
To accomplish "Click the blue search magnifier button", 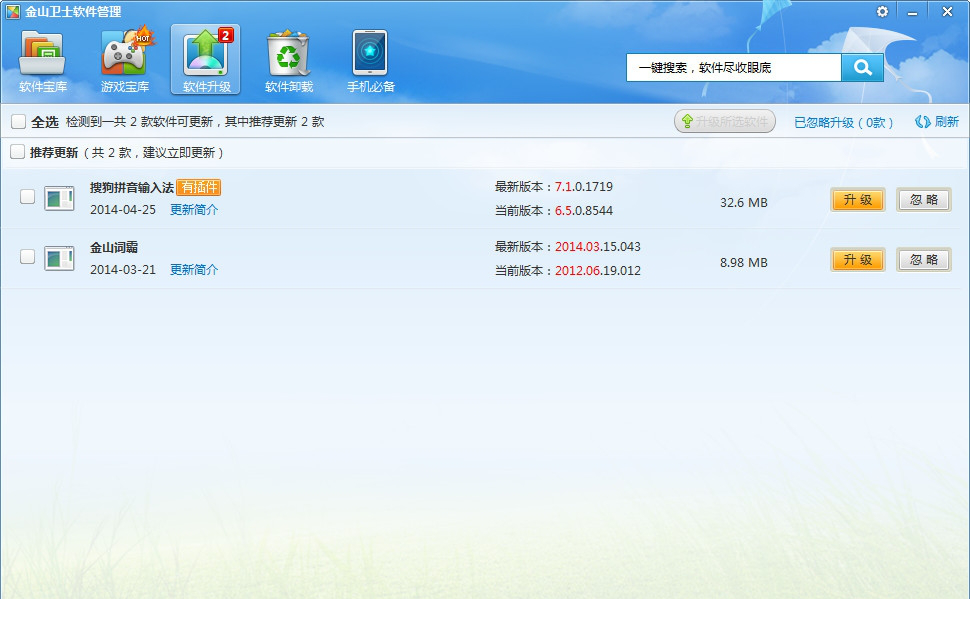I will pyautogui.click(x=862, y=67).
